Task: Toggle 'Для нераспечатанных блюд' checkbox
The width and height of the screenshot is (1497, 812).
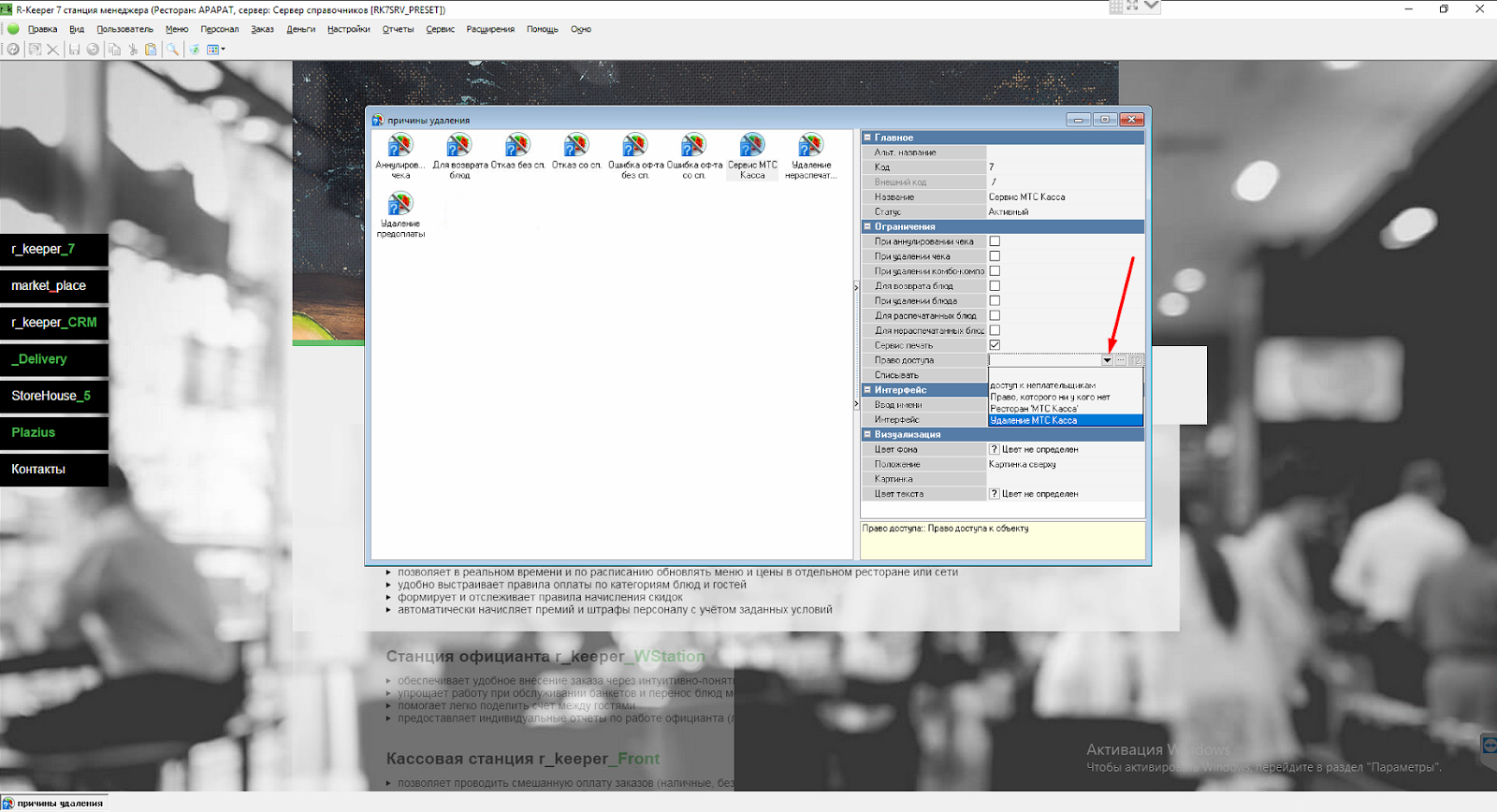Action: coord(995,330)
